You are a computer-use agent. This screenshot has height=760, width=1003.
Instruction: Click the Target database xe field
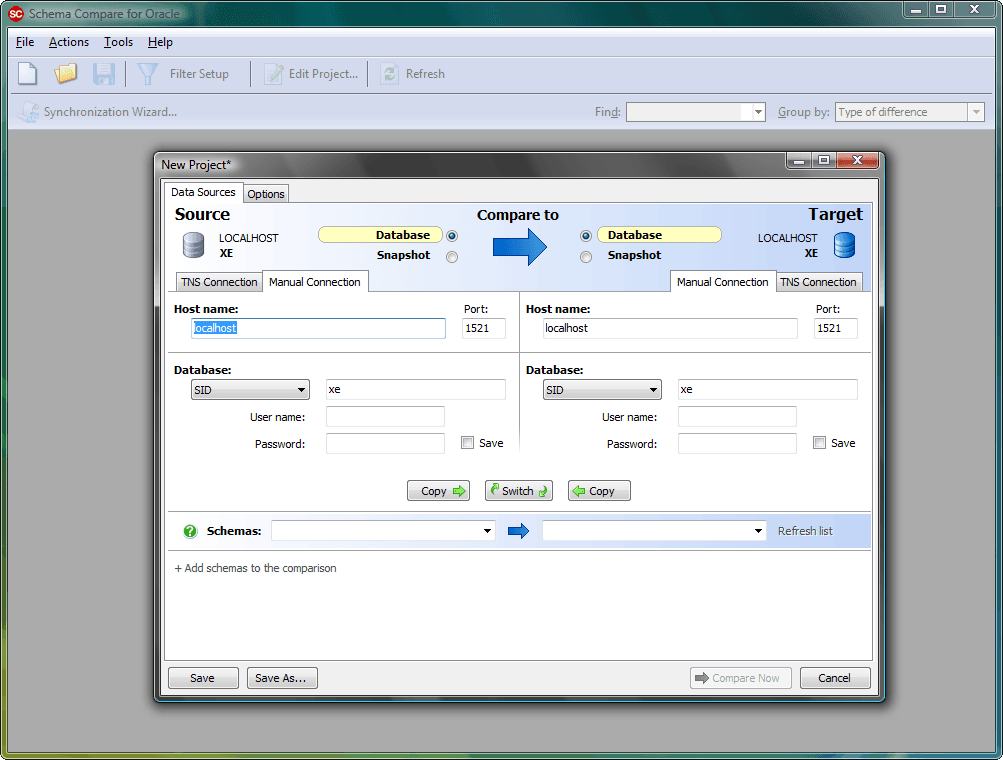coord(768,390)
